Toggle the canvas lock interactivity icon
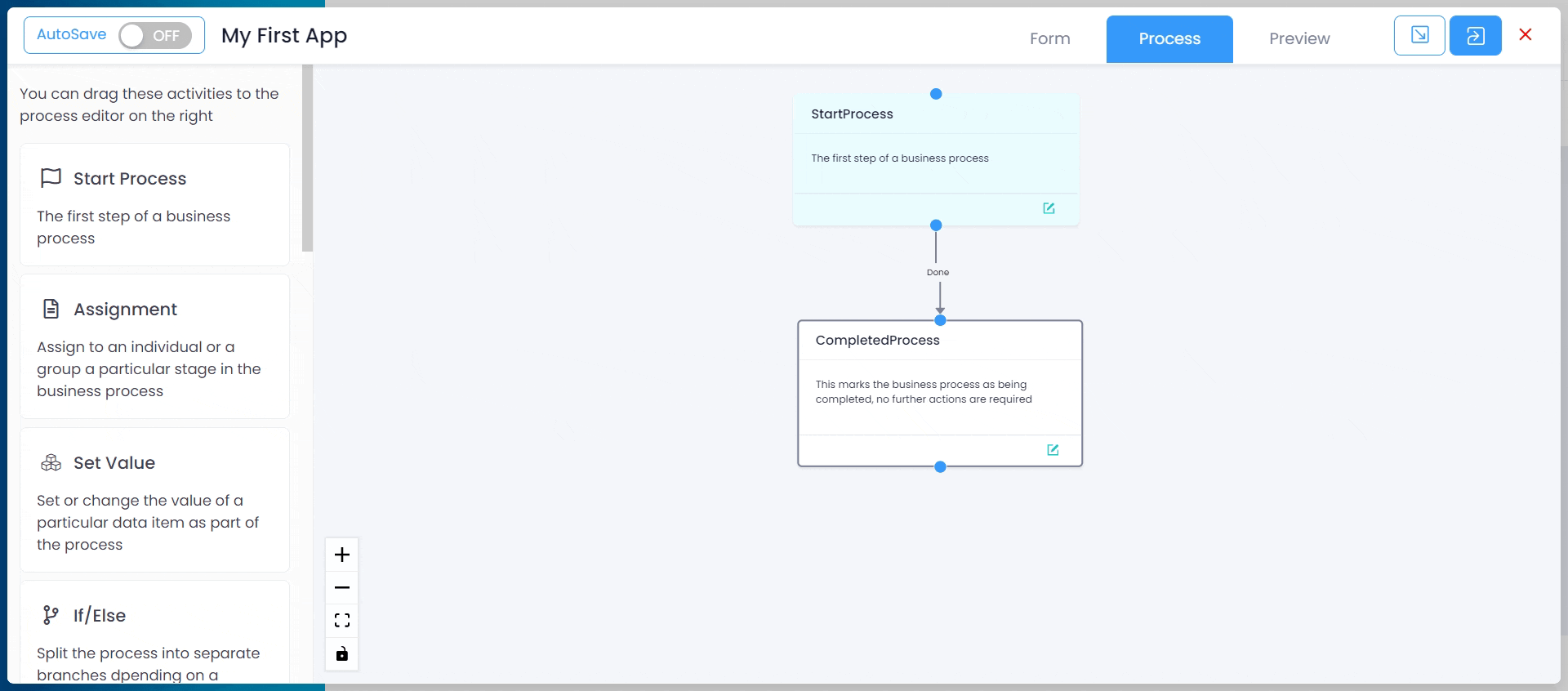Image resolution: width=1568 pixels, height=691 pixels. [342, 653]
